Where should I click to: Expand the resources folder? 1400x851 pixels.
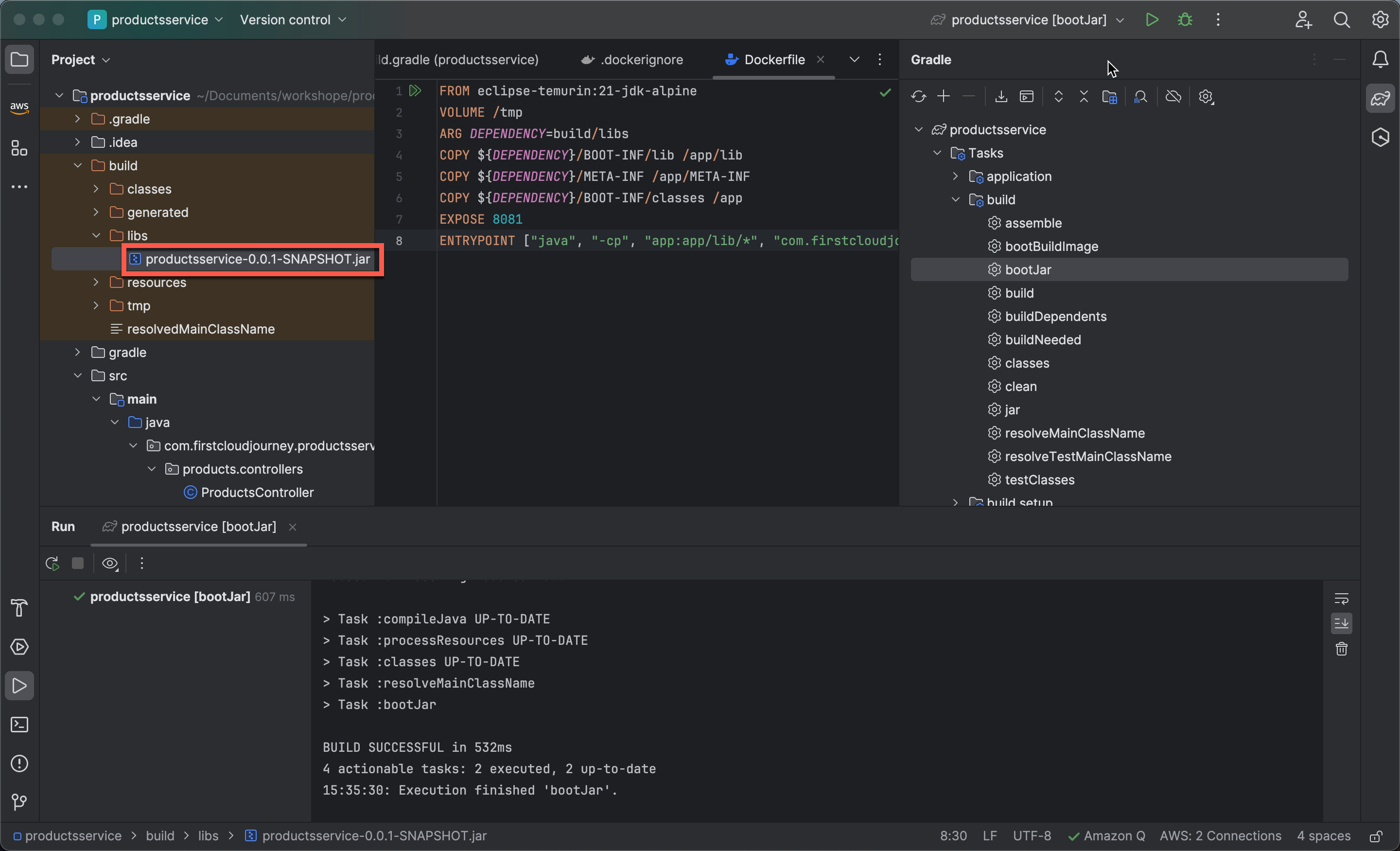(96, 282)
